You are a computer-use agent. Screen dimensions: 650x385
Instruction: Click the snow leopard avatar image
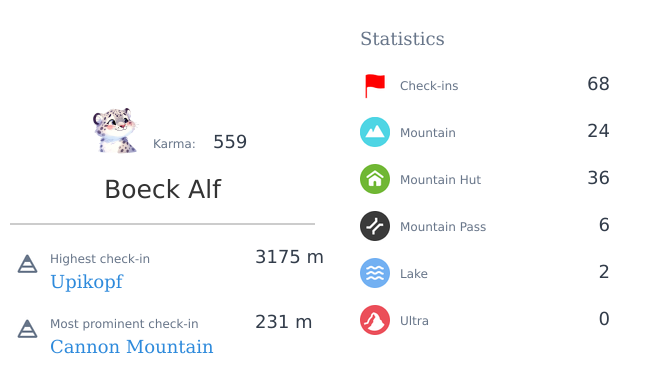tap(115, 131)
